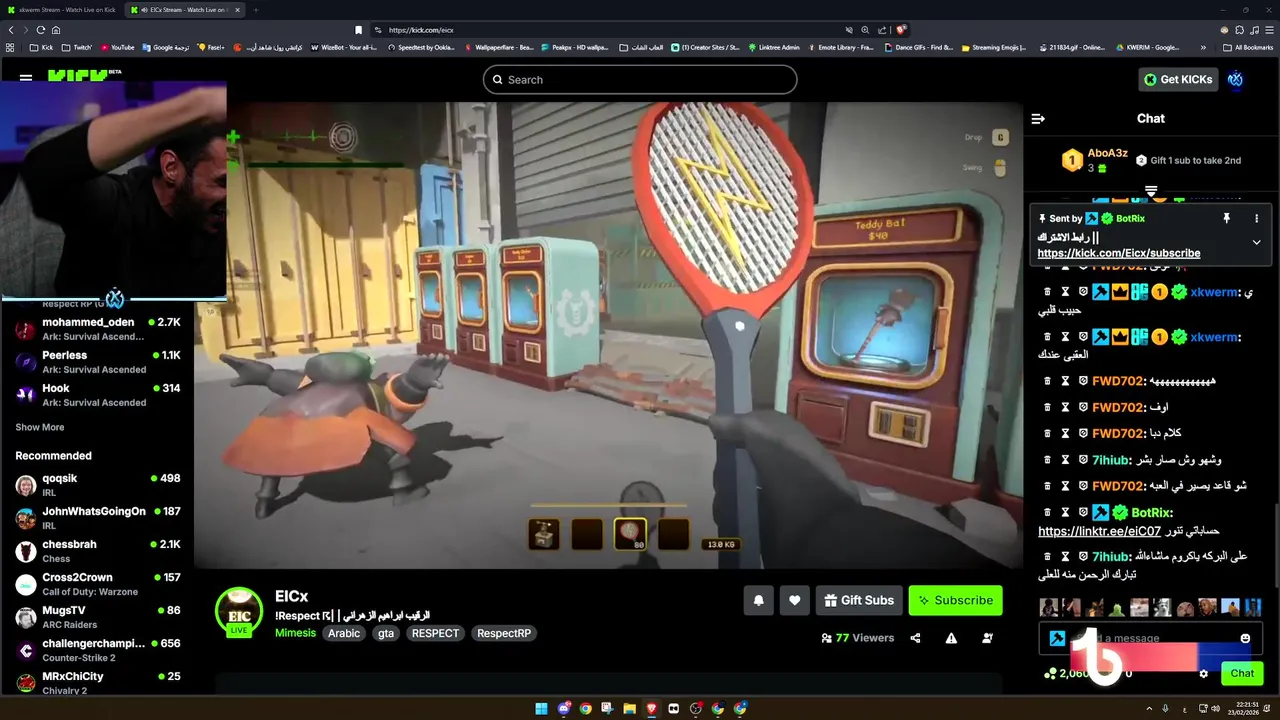Delete the FWD702 'اوف' message
Image resolution: width=1280 pixels, height=720 pixels.
point(1047,407)
